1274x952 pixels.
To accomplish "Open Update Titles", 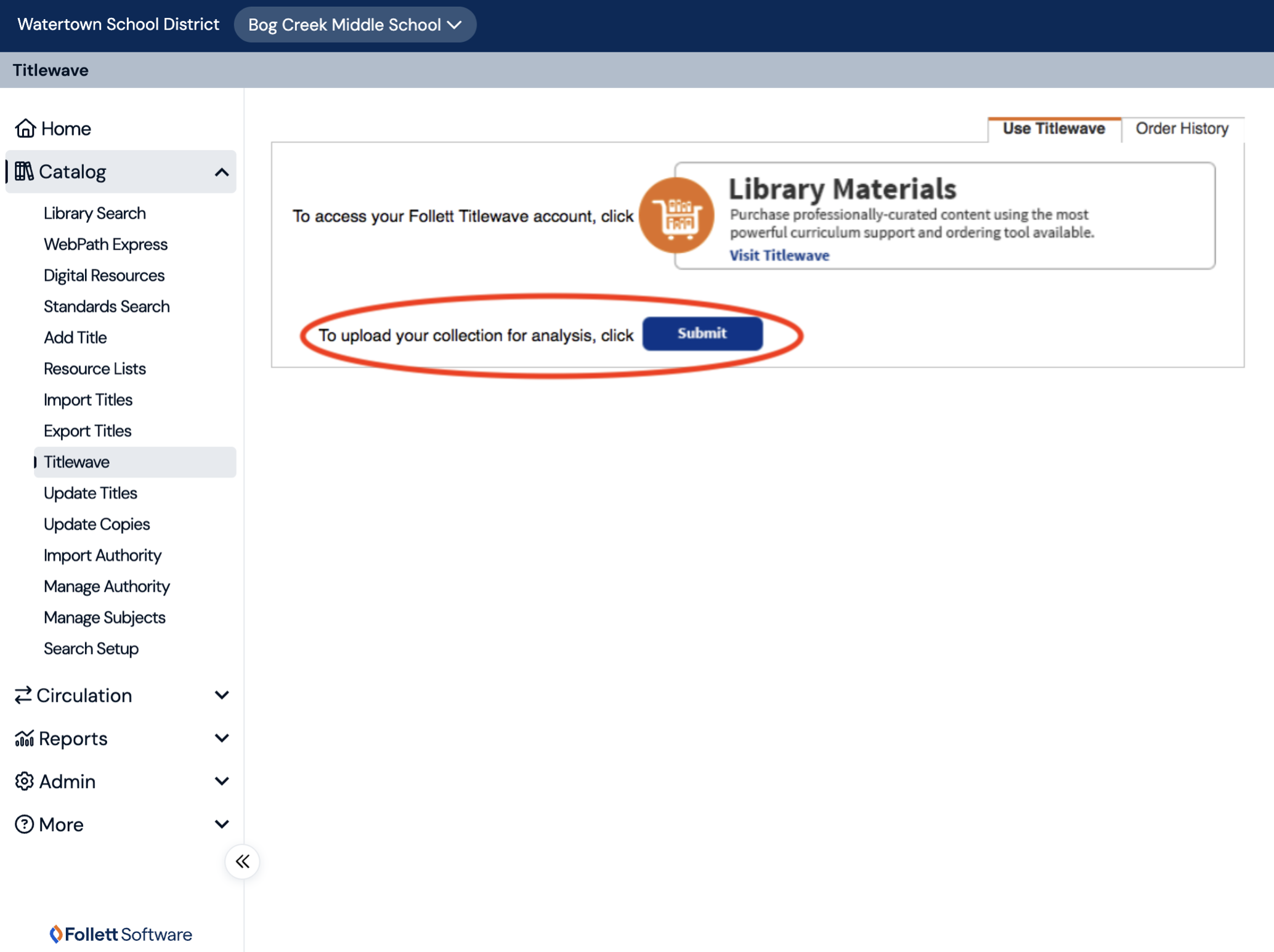I will (91, 493).
